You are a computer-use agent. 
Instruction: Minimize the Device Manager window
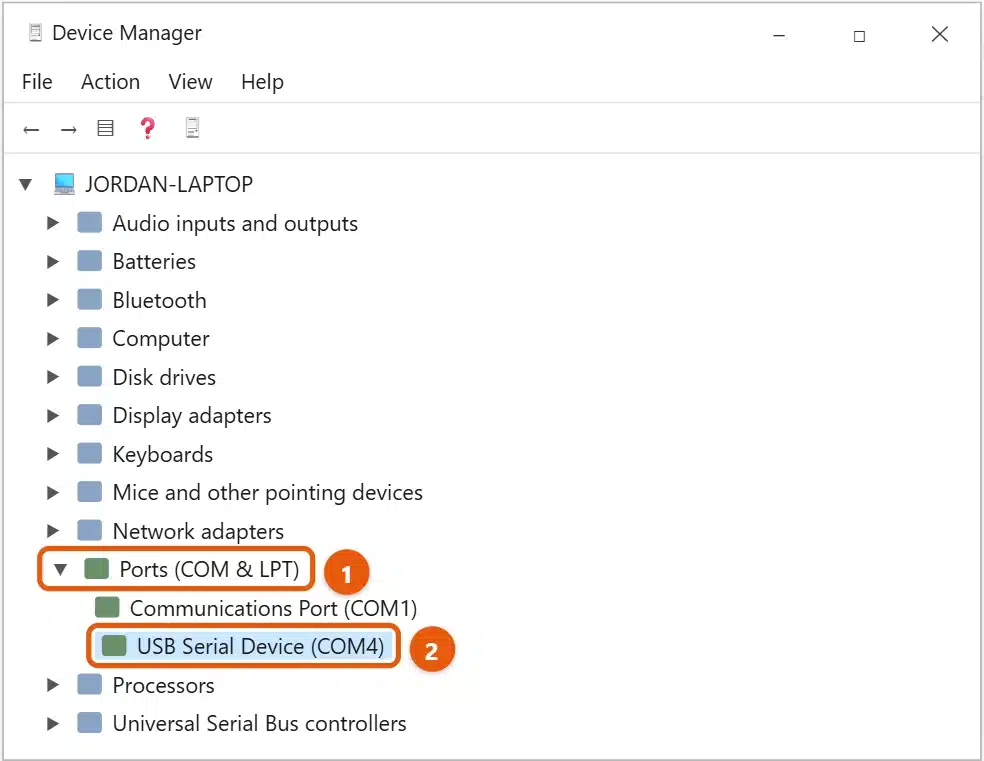click(x=779, y=35)
